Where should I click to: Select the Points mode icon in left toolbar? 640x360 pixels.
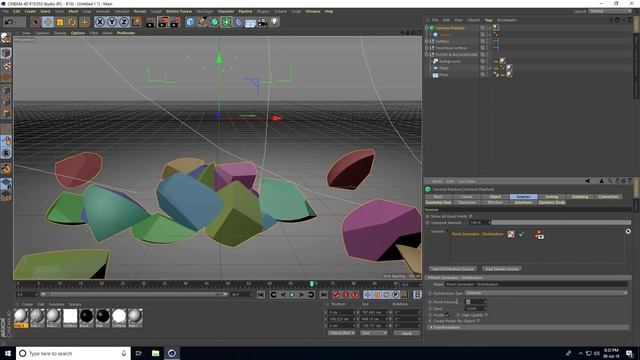(x=6, y=89)
